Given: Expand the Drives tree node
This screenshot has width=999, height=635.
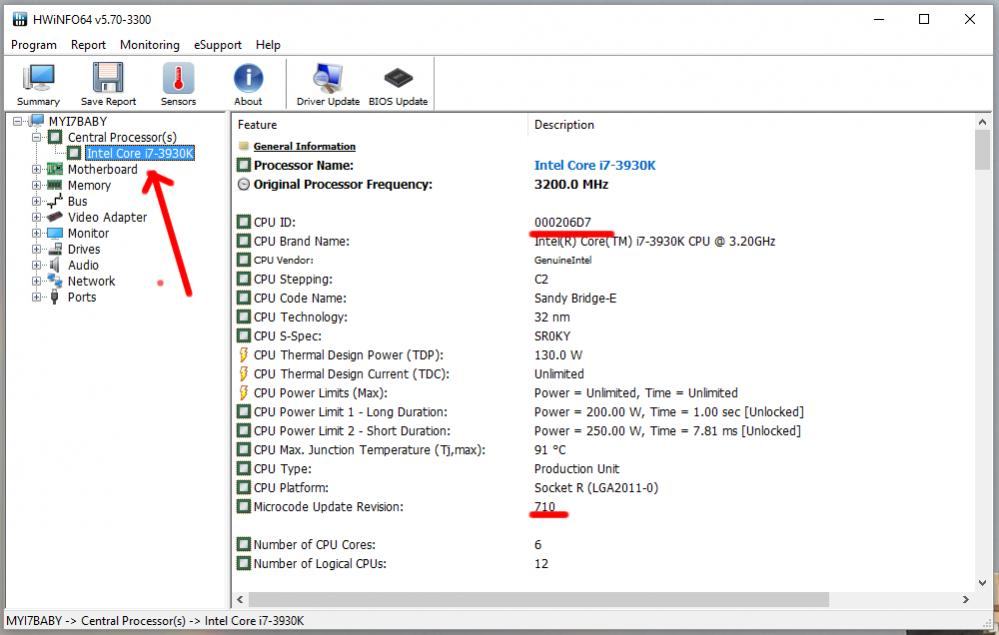Looking at the screenshot, I should pyautogui.click(x=37, y=249).
